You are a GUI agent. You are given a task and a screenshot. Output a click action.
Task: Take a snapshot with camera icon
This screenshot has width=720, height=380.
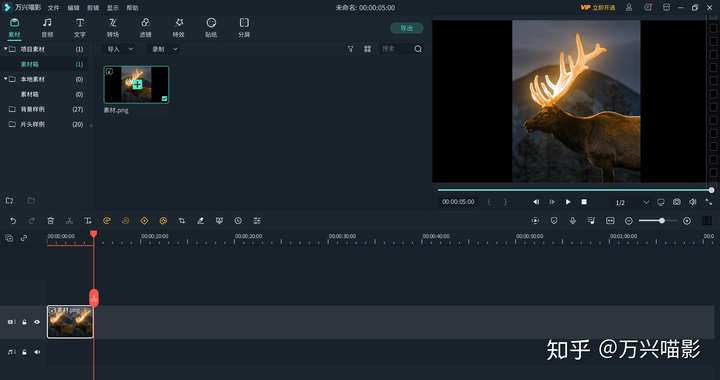tap(677, 202)
